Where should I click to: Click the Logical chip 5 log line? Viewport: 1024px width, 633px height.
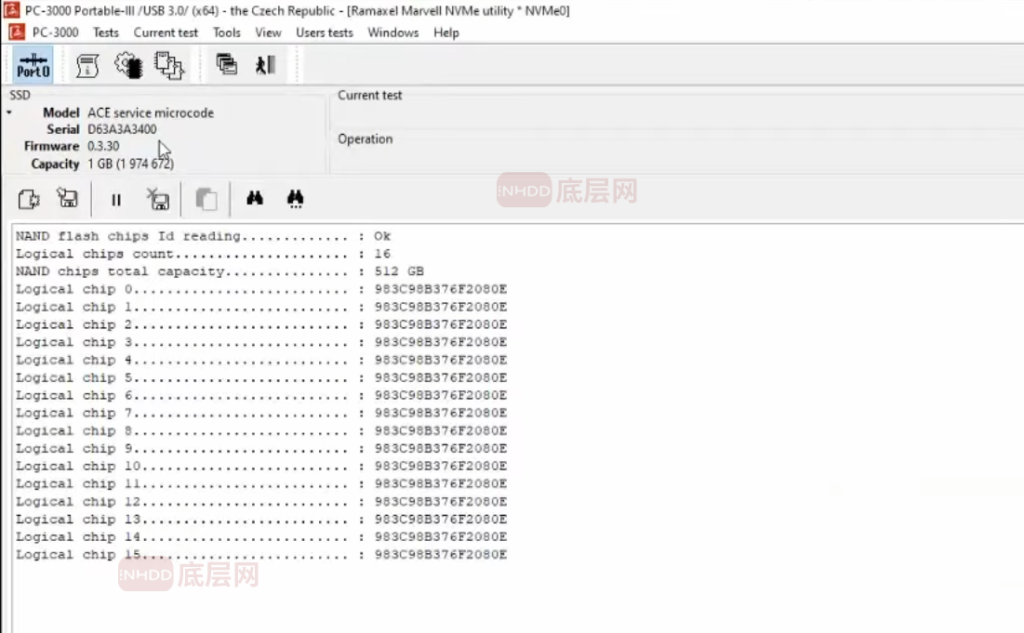261,378
